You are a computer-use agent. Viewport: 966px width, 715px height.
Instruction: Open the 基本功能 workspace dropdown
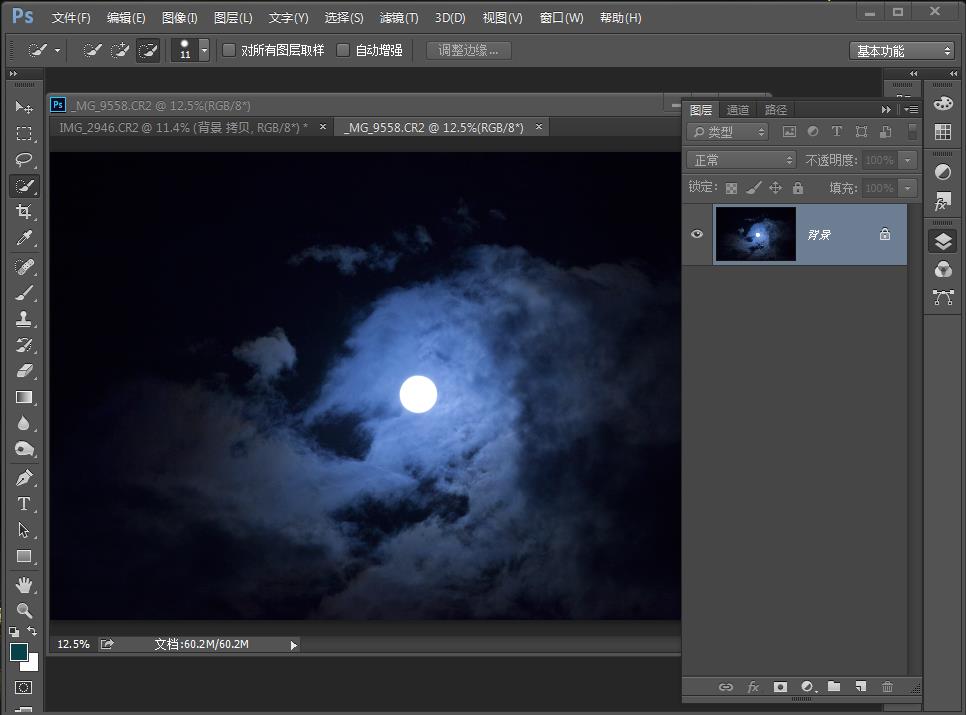coord(902,50)
